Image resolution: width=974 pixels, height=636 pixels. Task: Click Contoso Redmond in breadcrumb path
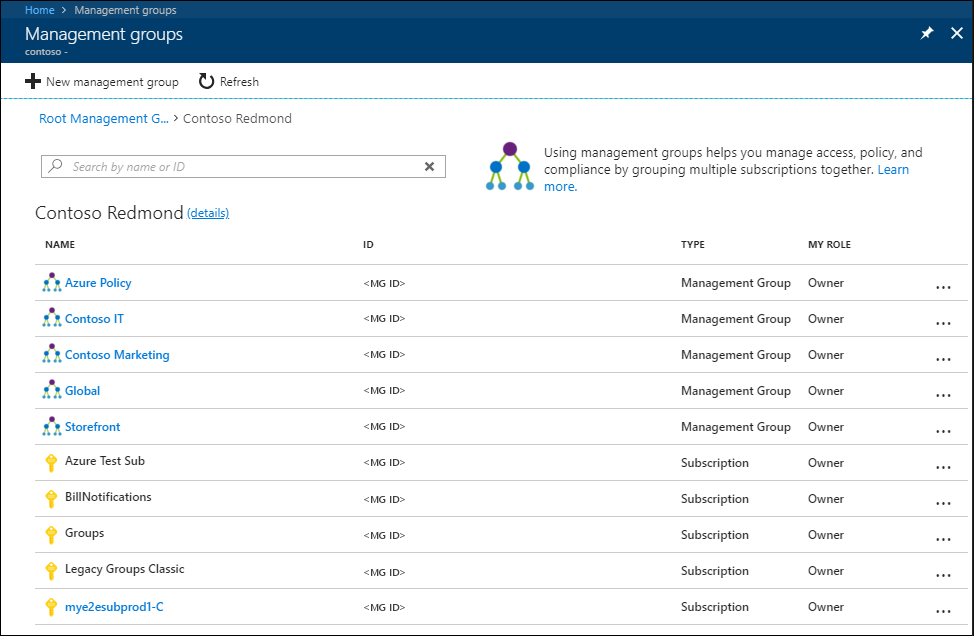[x=237, y=118]
